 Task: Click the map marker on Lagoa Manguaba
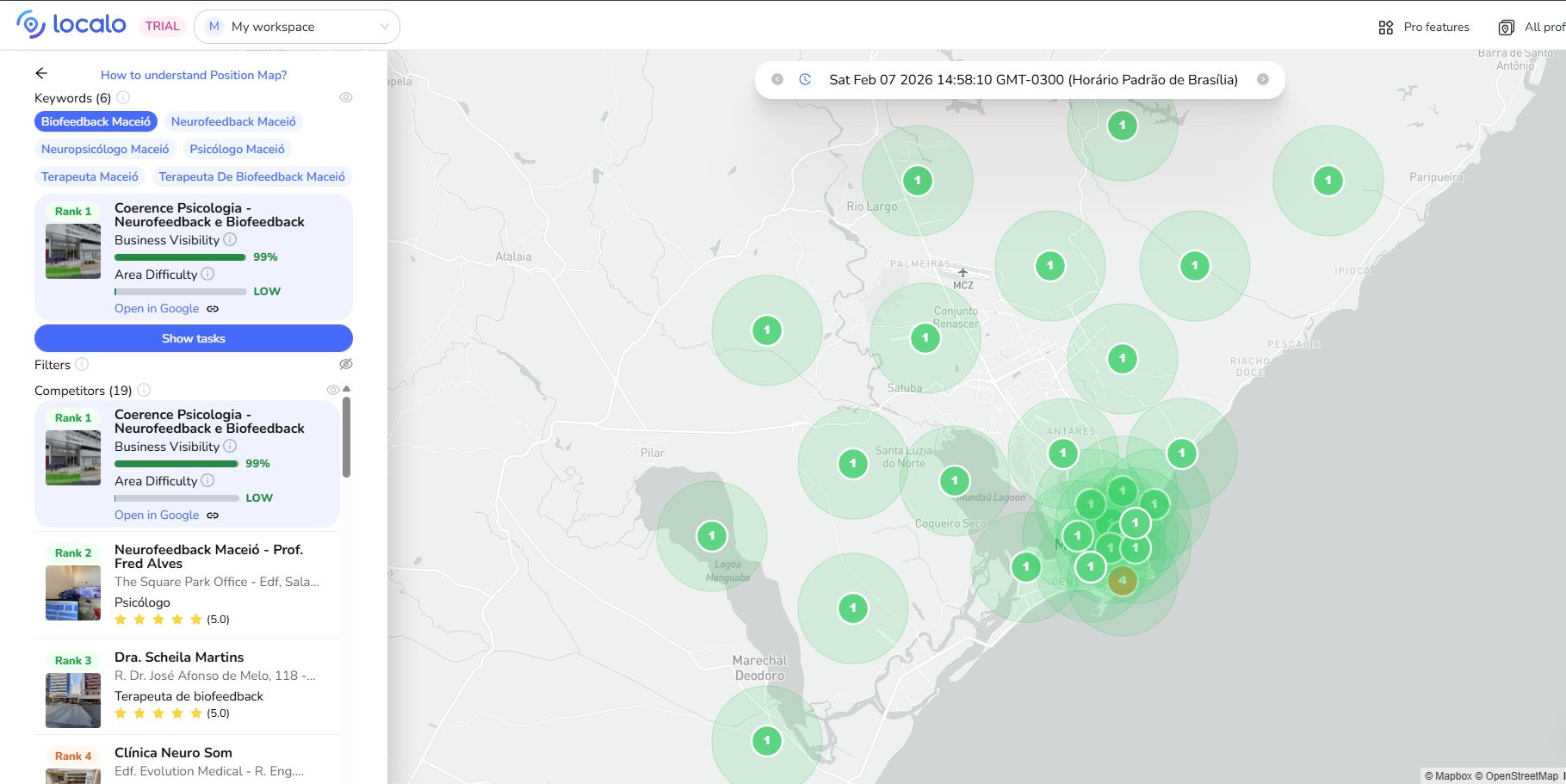tap(712, 536)
